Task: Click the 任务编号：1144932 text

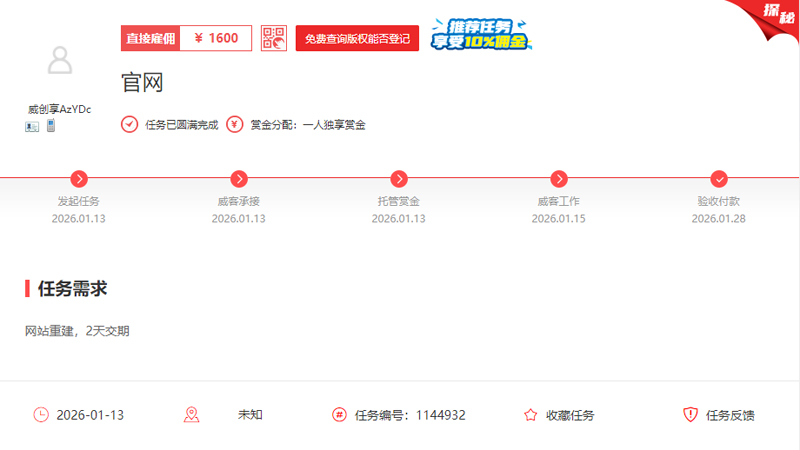Action: click(x=410, y=415)
